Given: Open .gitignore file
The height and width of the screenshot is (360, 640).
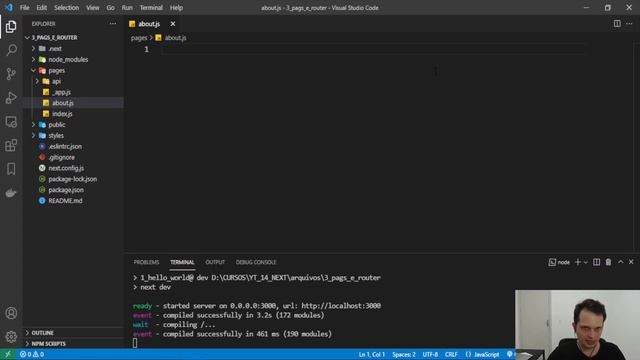Looking at the screenshot, I should pyautogui.click(x=62, y=157).
